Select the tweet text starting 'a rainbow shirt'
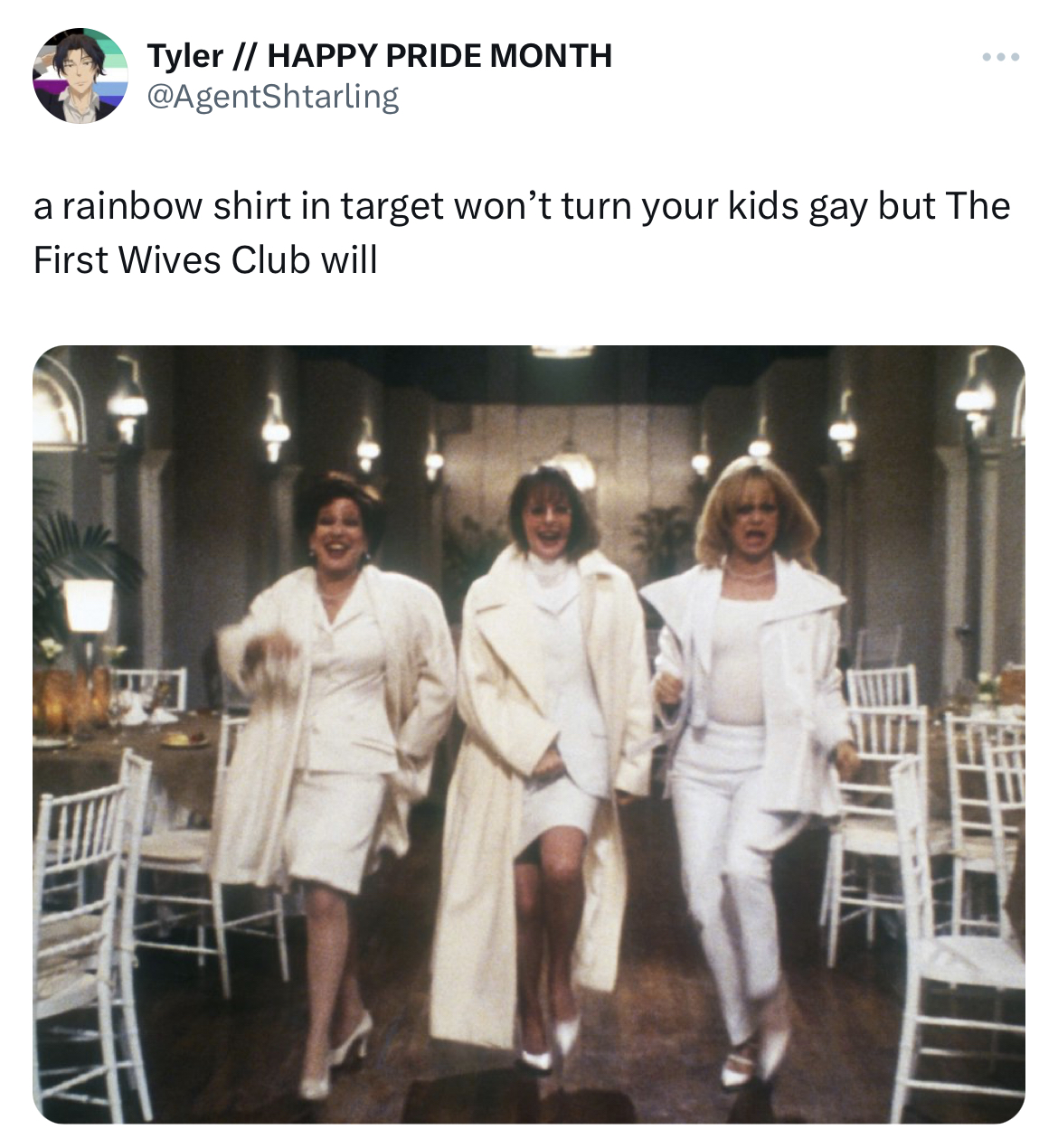 click(521, 232)
